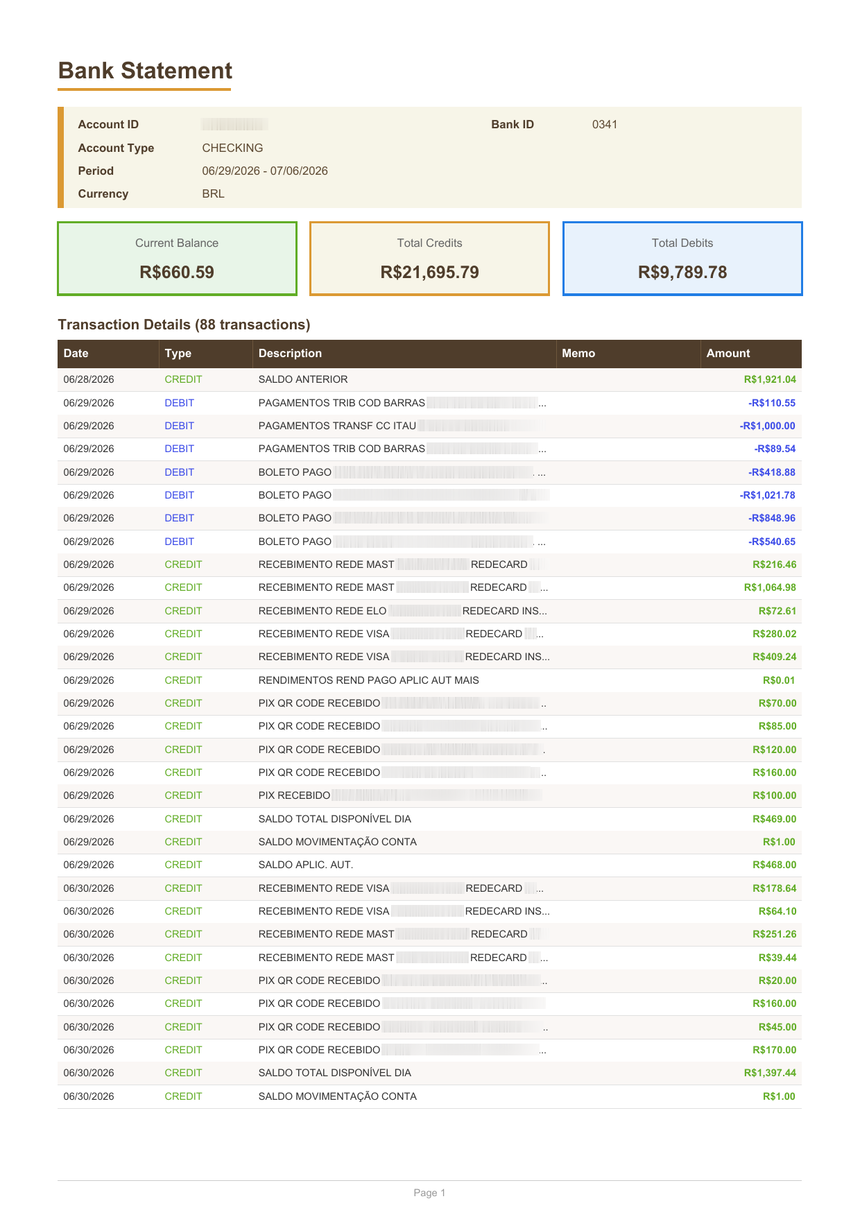
Task: Select the PIX amount R$170.00
Action: coord(774,1050)
